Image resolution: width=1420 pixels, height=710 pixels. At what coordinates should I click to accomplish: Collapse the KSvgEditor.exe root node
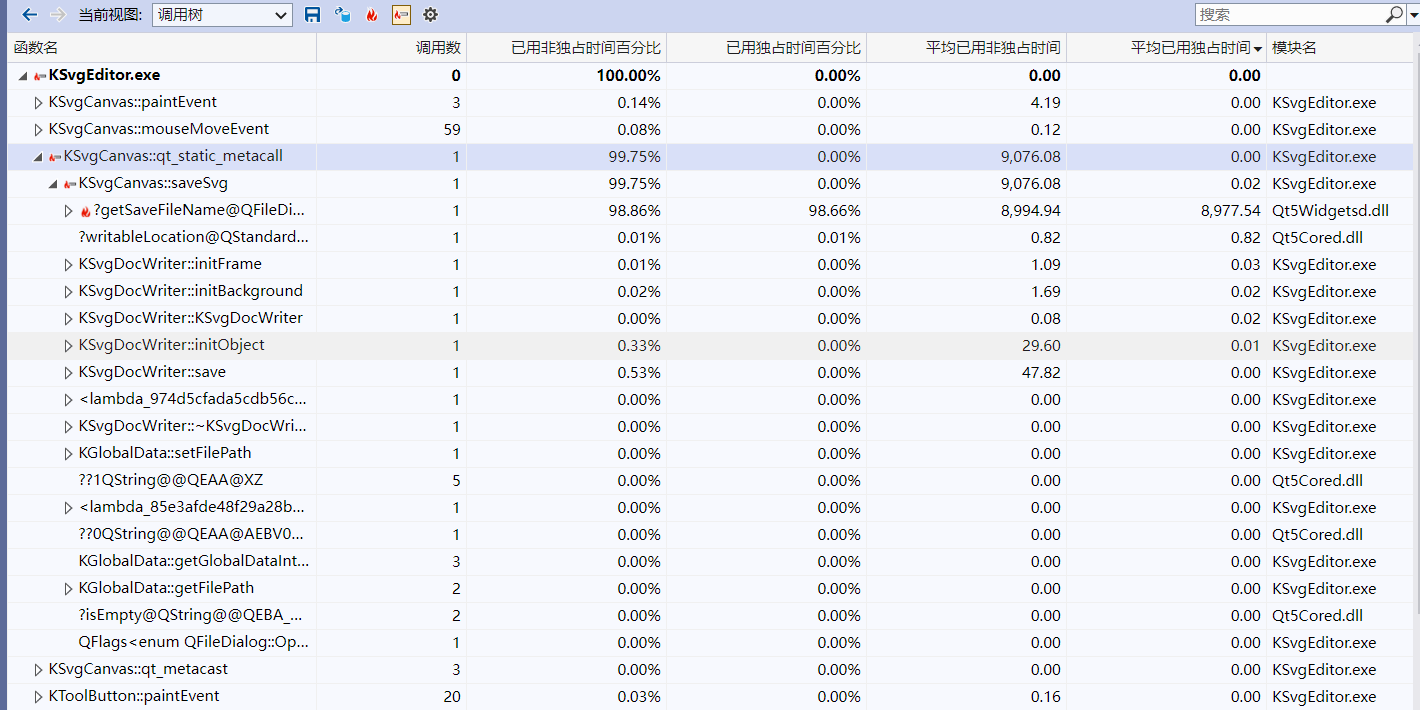[23, 75]
